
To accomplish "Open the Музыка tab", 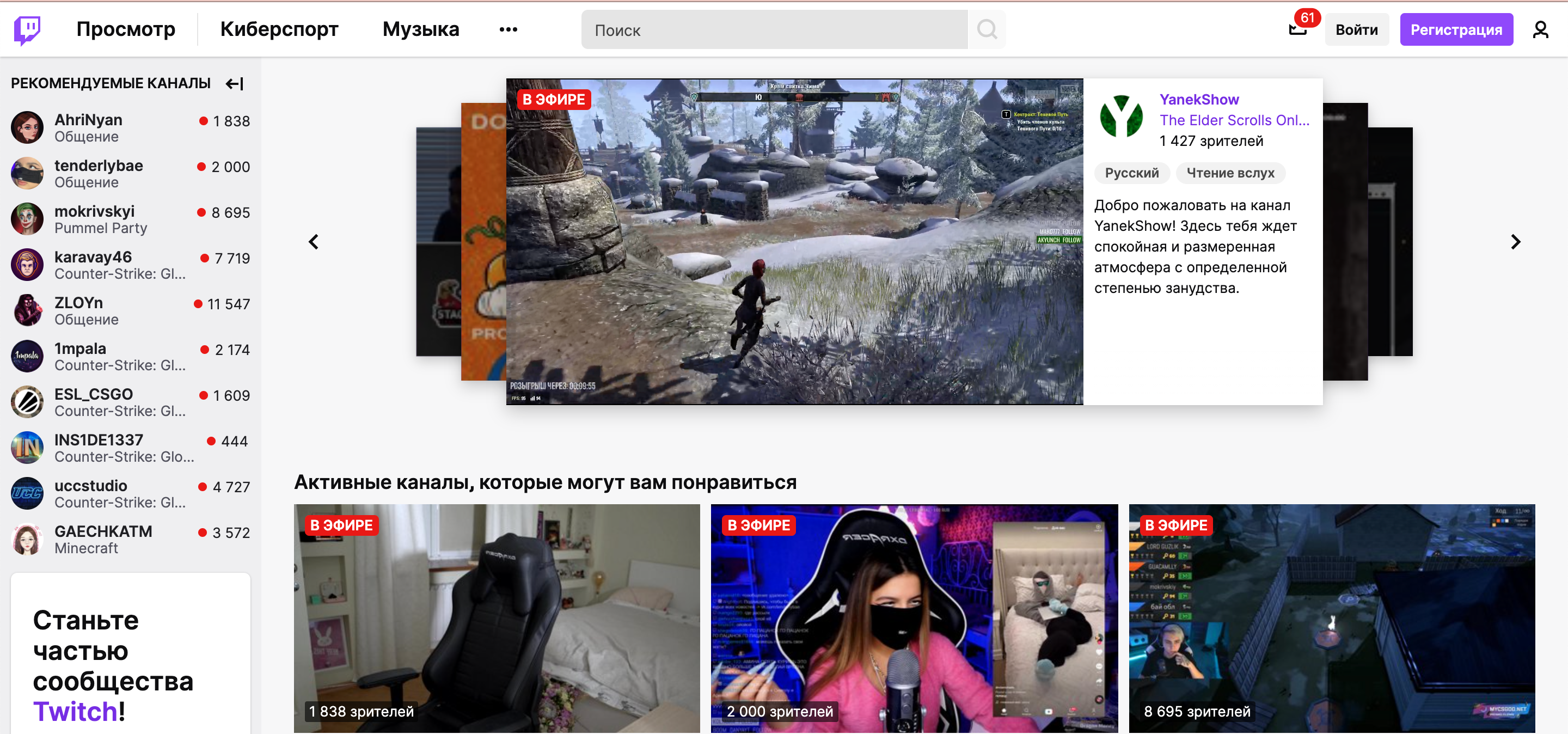I will (421, 29).
